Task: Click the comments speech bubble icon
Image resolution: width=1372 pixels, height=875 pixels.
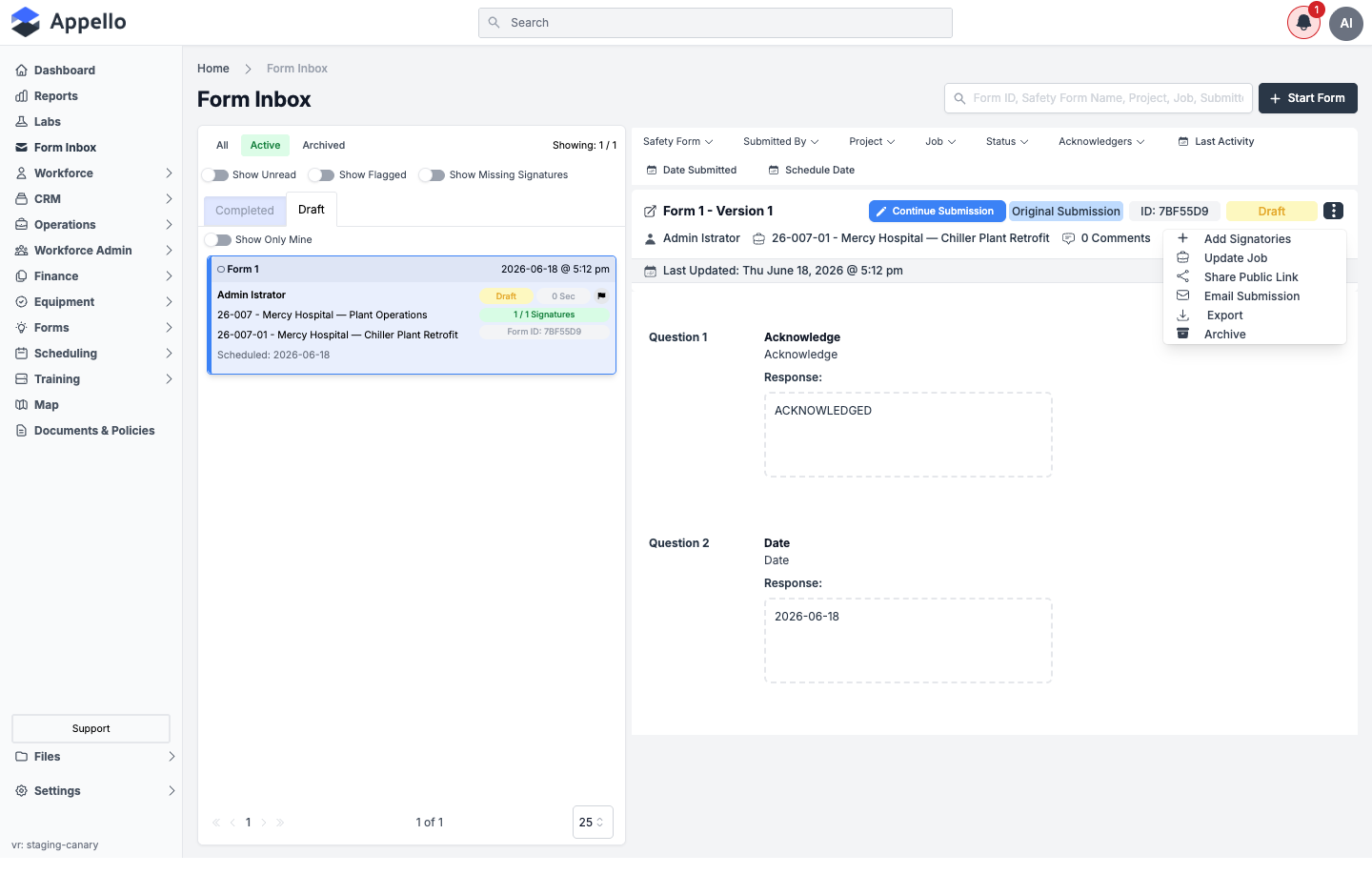Action: (x=1068, y=238)
